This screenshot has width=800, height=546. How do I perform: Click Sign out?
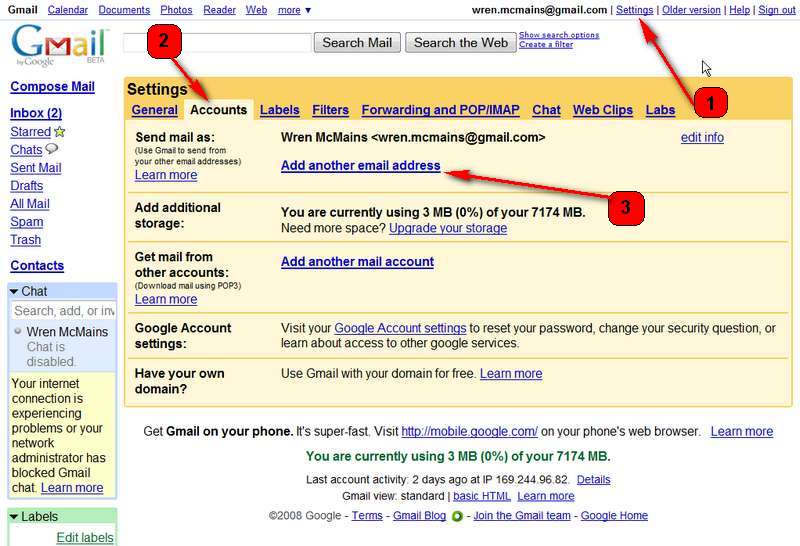point(777,10)
